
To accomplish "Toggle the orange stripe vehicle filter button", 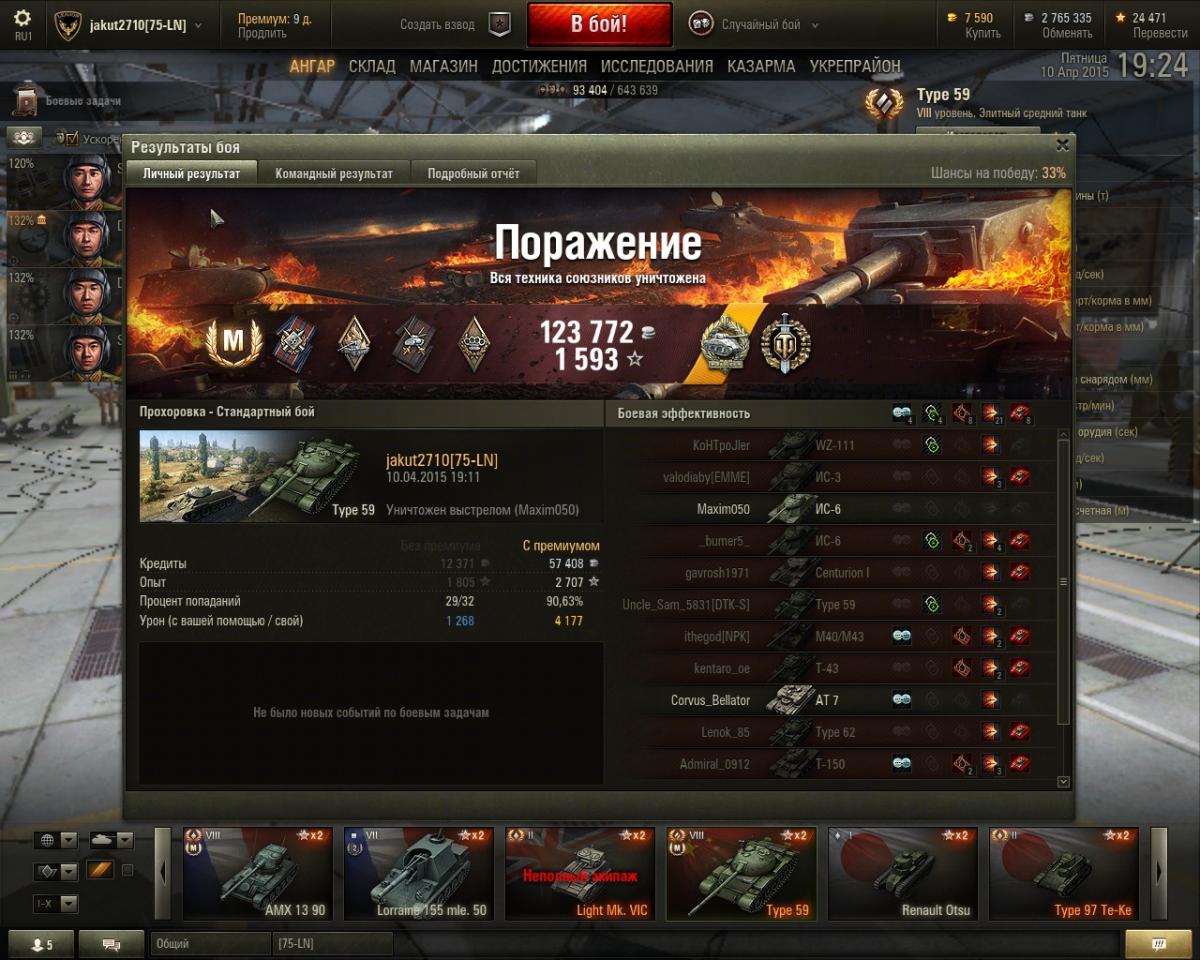I will tap(99, 870).
